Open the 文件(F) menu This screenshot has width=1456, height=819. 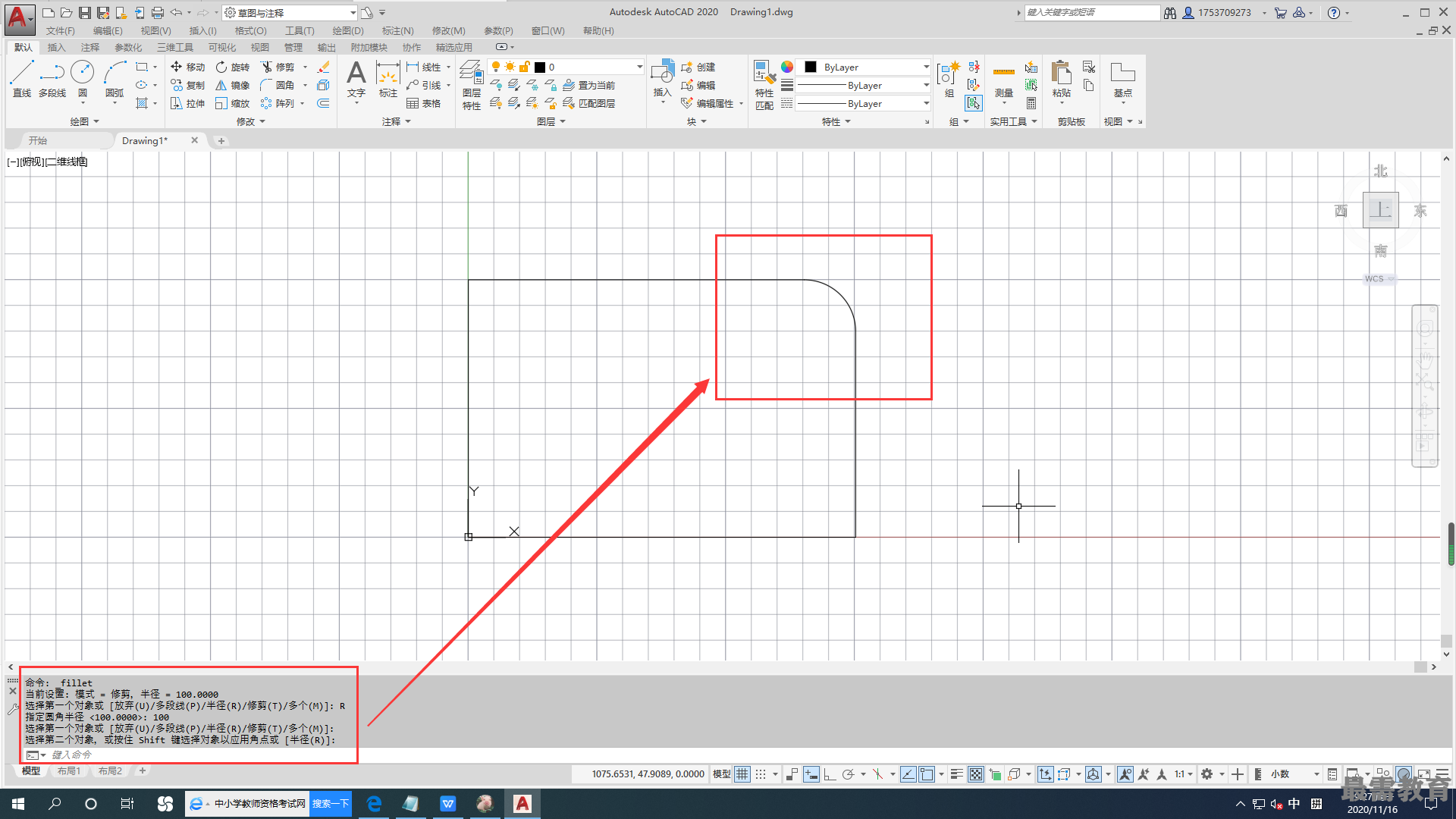61,31
